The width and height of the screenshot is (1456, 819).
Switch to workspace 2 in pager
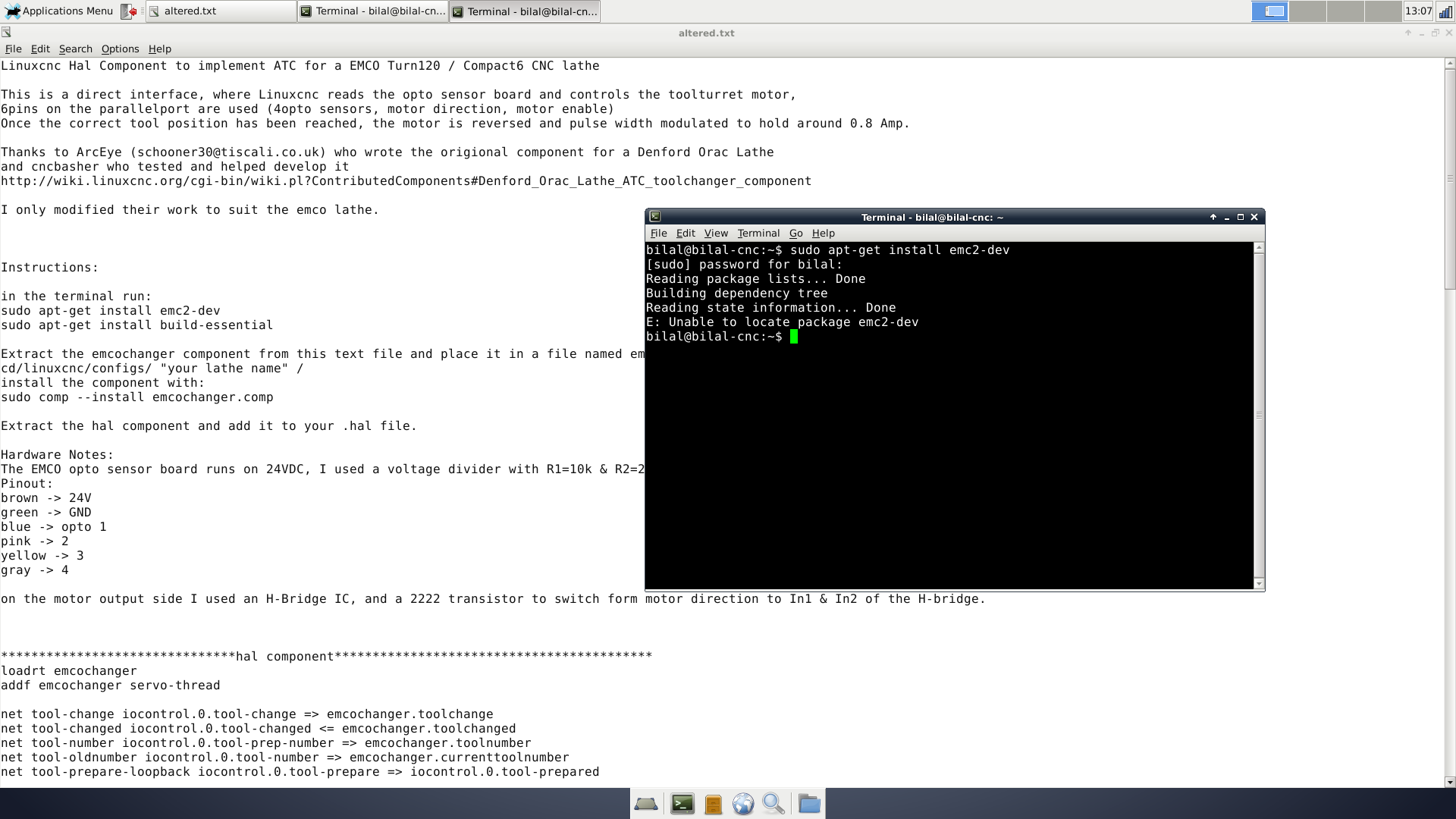pyautogui.click(x=1307, y=11)
